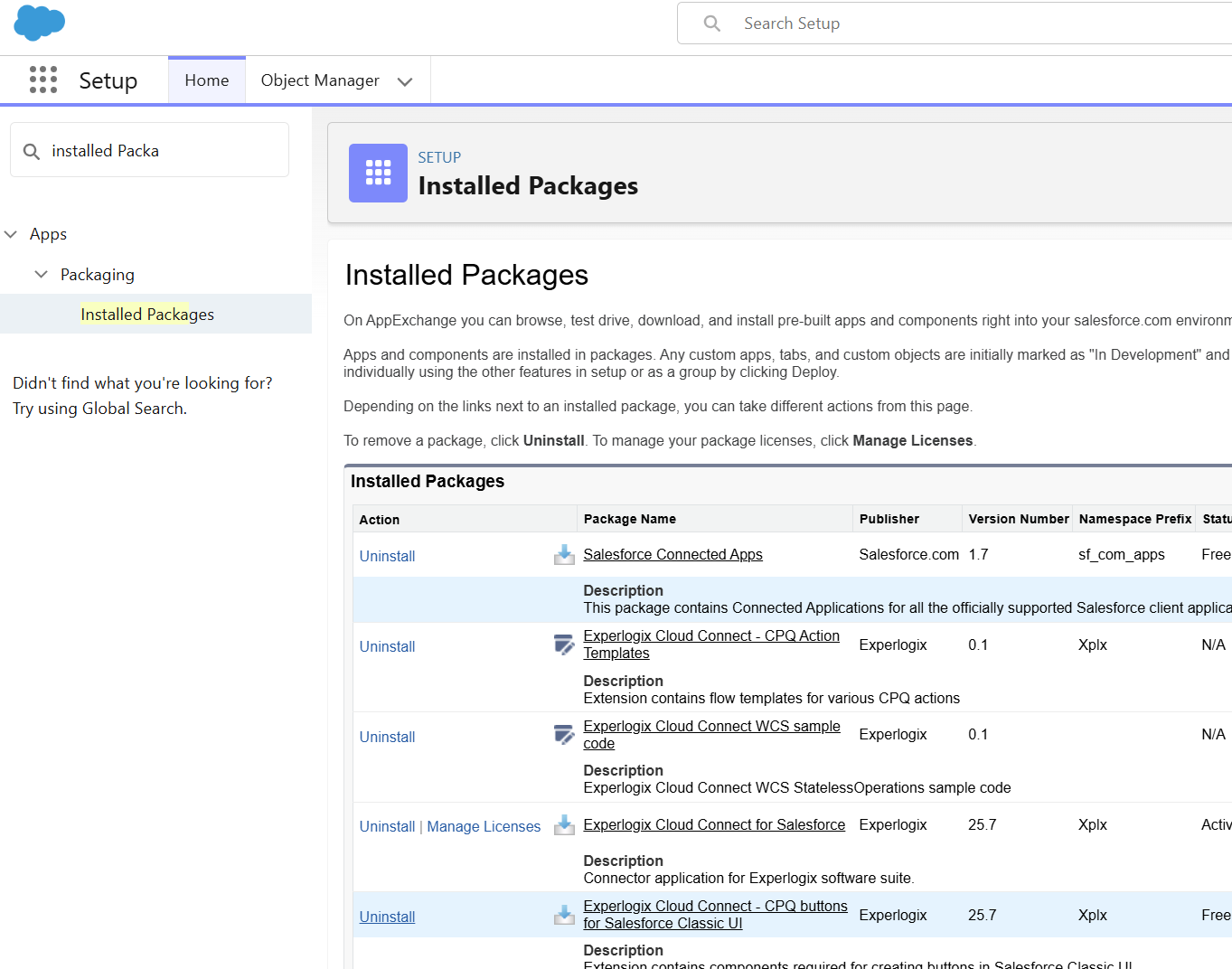
Task: Click the CPQ buttons Classic UI package icon
Action: (x=564, y=915)
